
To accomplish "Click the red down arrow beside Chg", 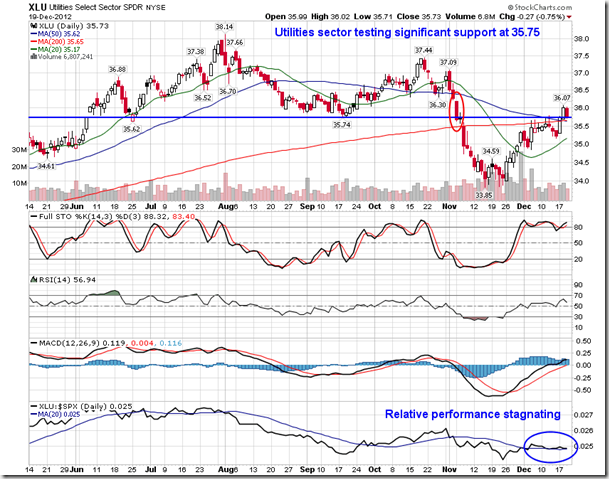I will 570,17.
